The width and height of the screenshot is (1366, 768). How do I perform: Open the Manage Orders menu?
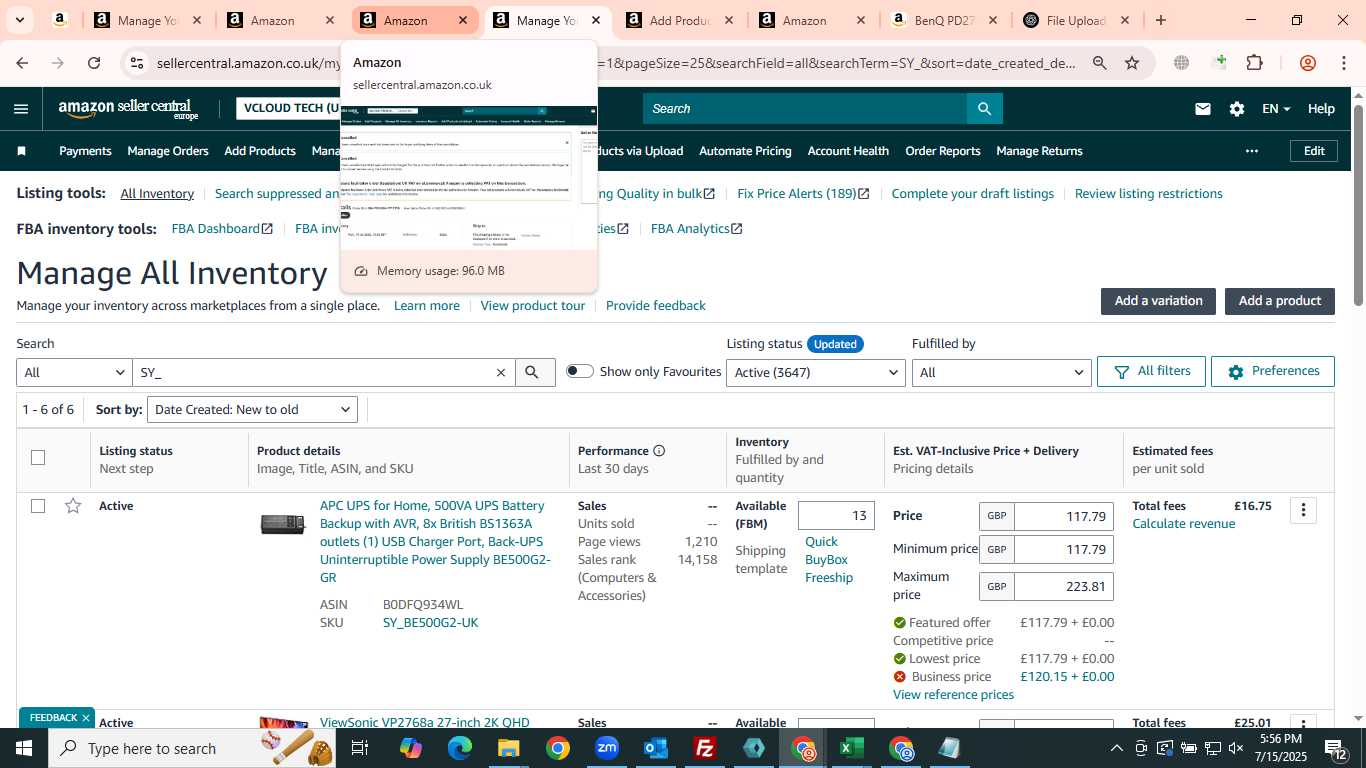168,151
